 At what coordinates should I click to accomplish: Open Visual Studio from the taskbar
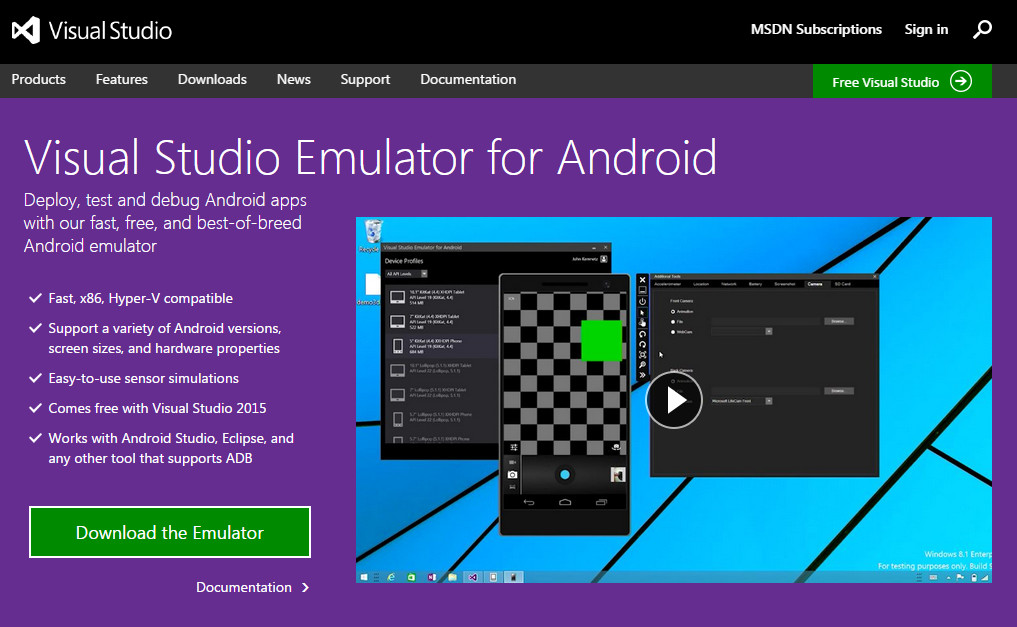pyautogui.click(x=473, y=576)
